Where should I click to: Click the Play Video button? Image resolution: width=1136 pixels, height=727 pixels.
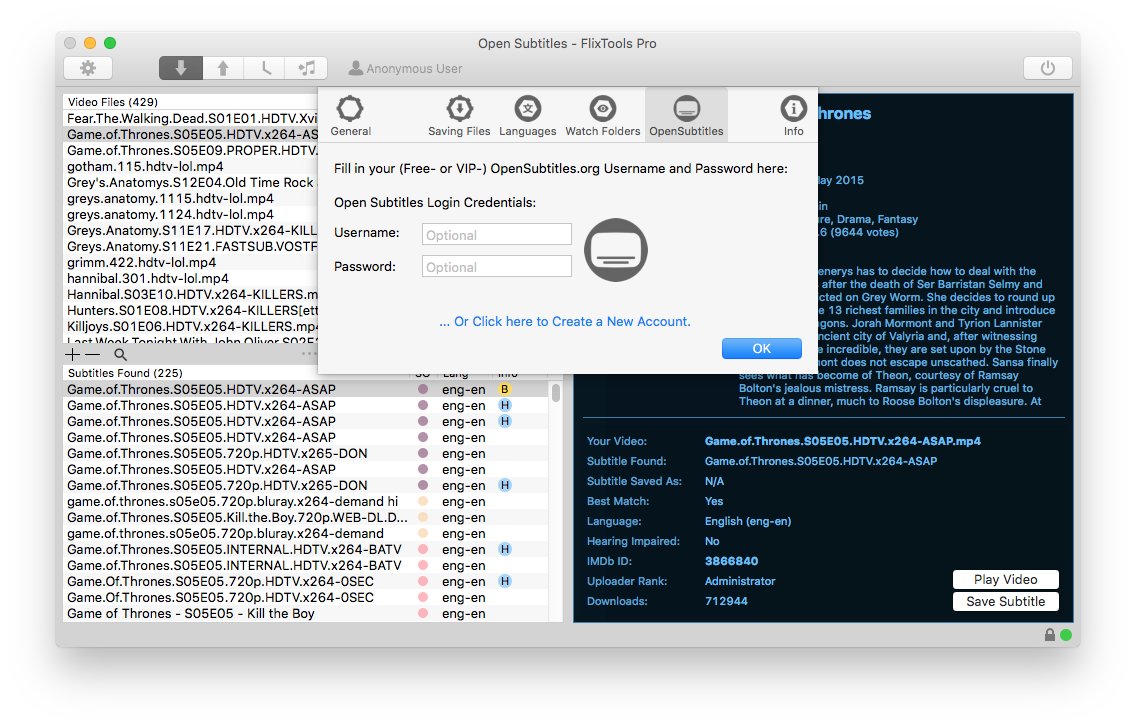1006,579
